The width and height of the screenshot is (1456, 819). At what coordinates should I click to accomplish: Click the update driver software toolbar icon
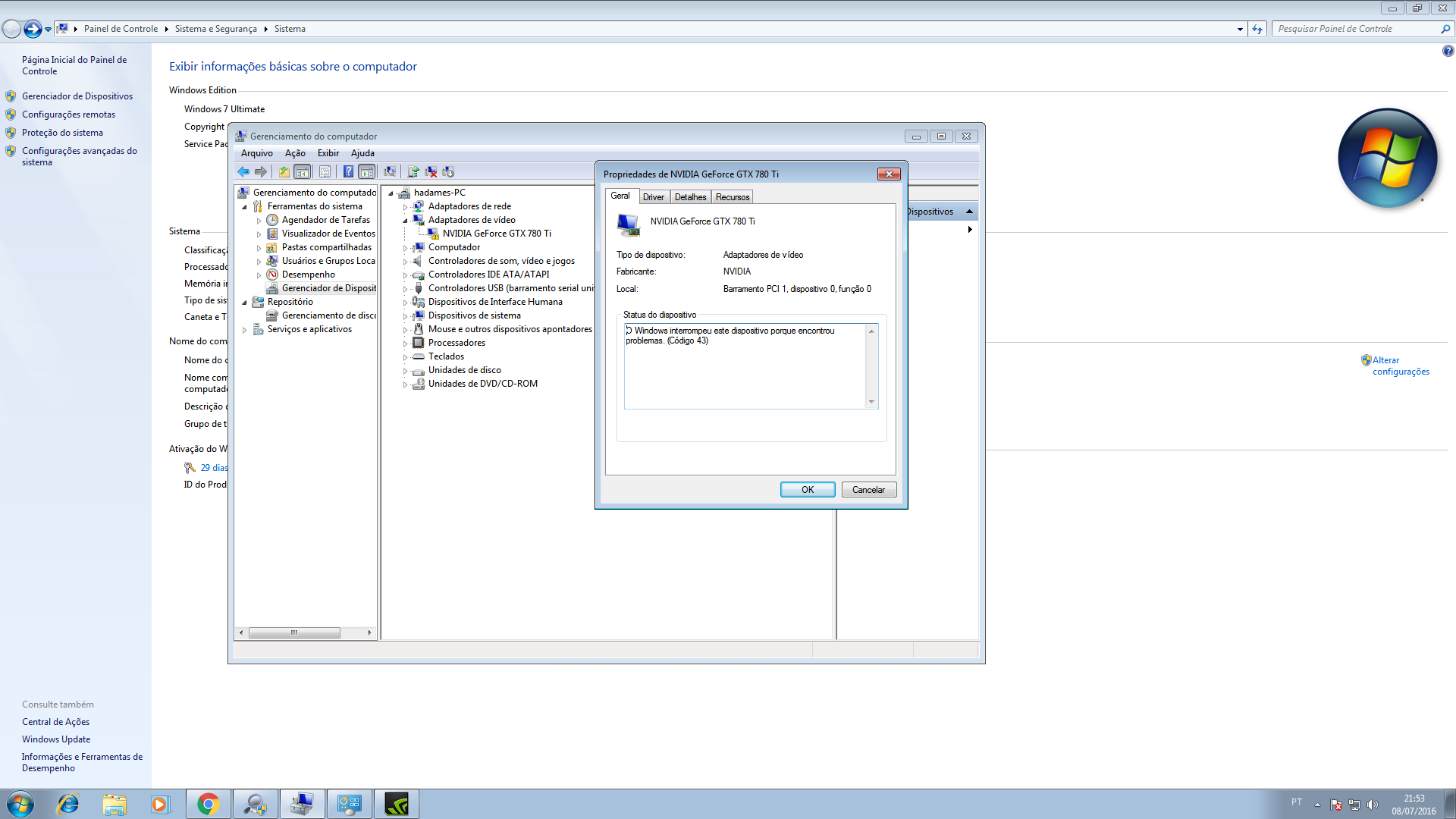pos(413,172)
